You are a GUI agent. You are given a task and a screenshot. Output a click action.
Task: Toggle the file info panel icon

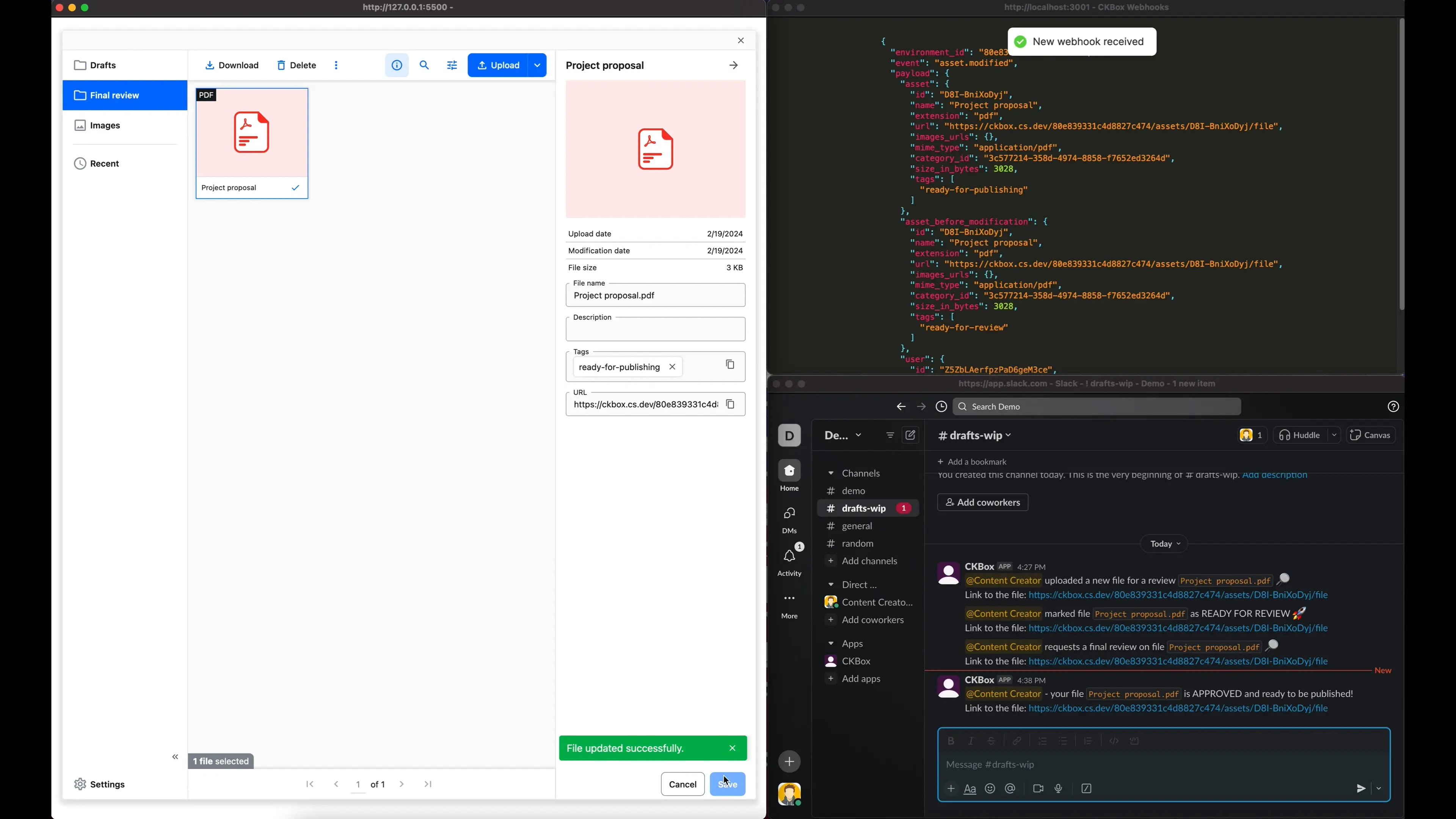pos(397,66)
